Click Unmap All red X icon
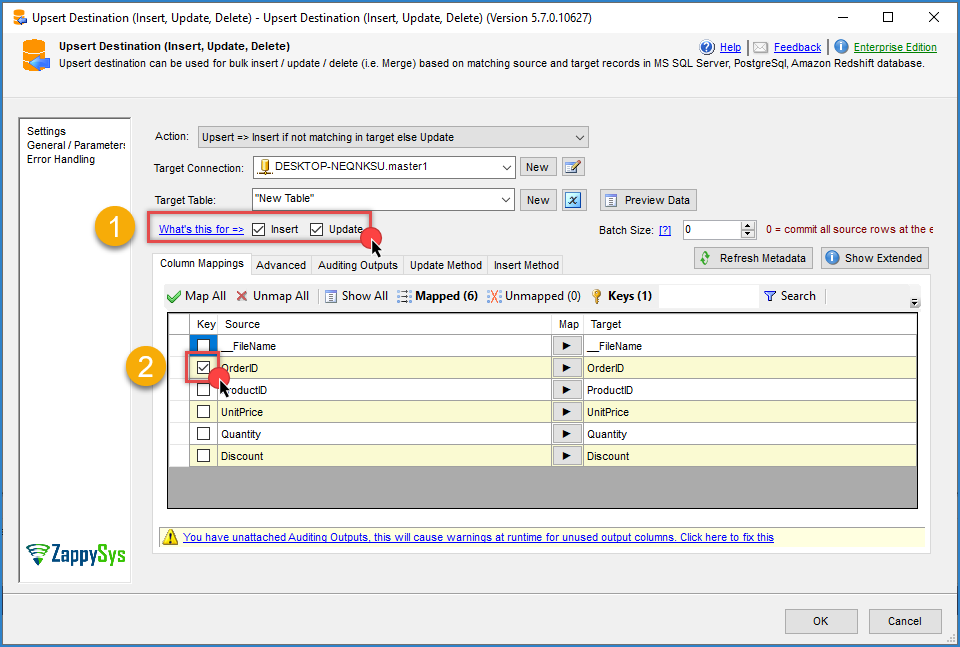 [x=242, y=296]
